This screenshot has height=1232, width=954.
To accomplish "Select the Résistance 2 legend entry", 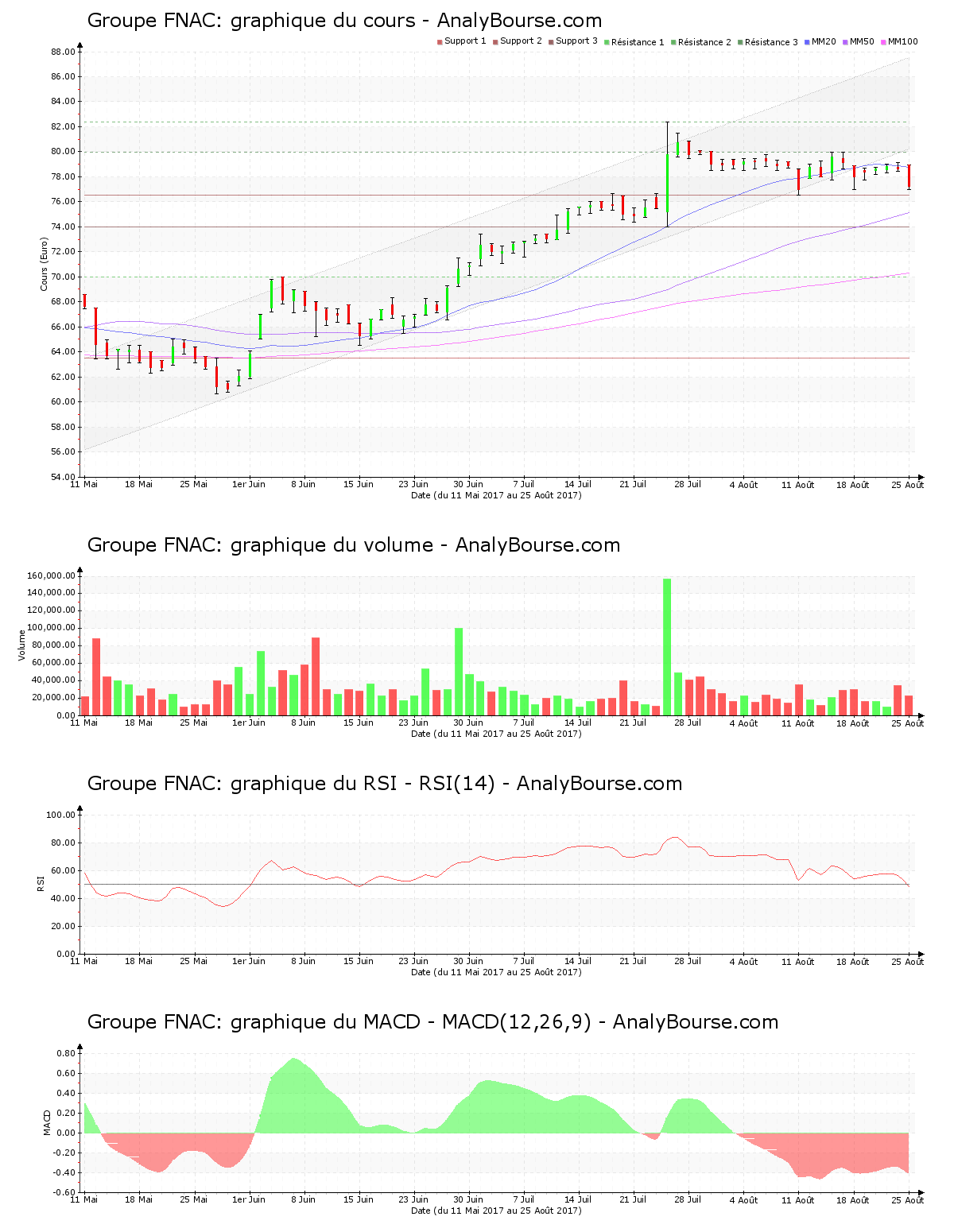I will (701, 42).
